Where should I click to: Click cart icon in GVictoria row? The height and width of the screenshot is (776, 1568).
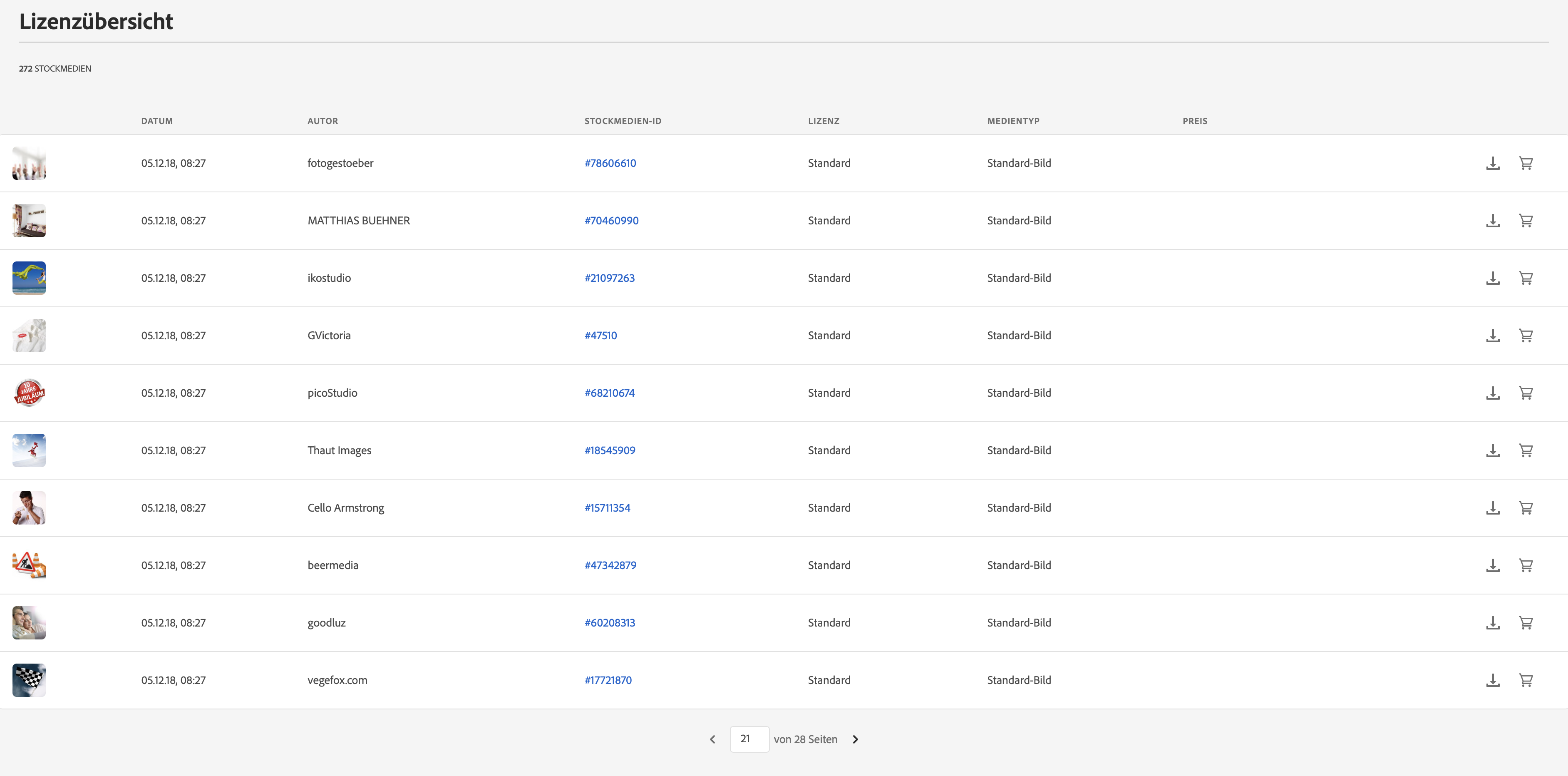pyautogui.click(x=1526, y=336)
